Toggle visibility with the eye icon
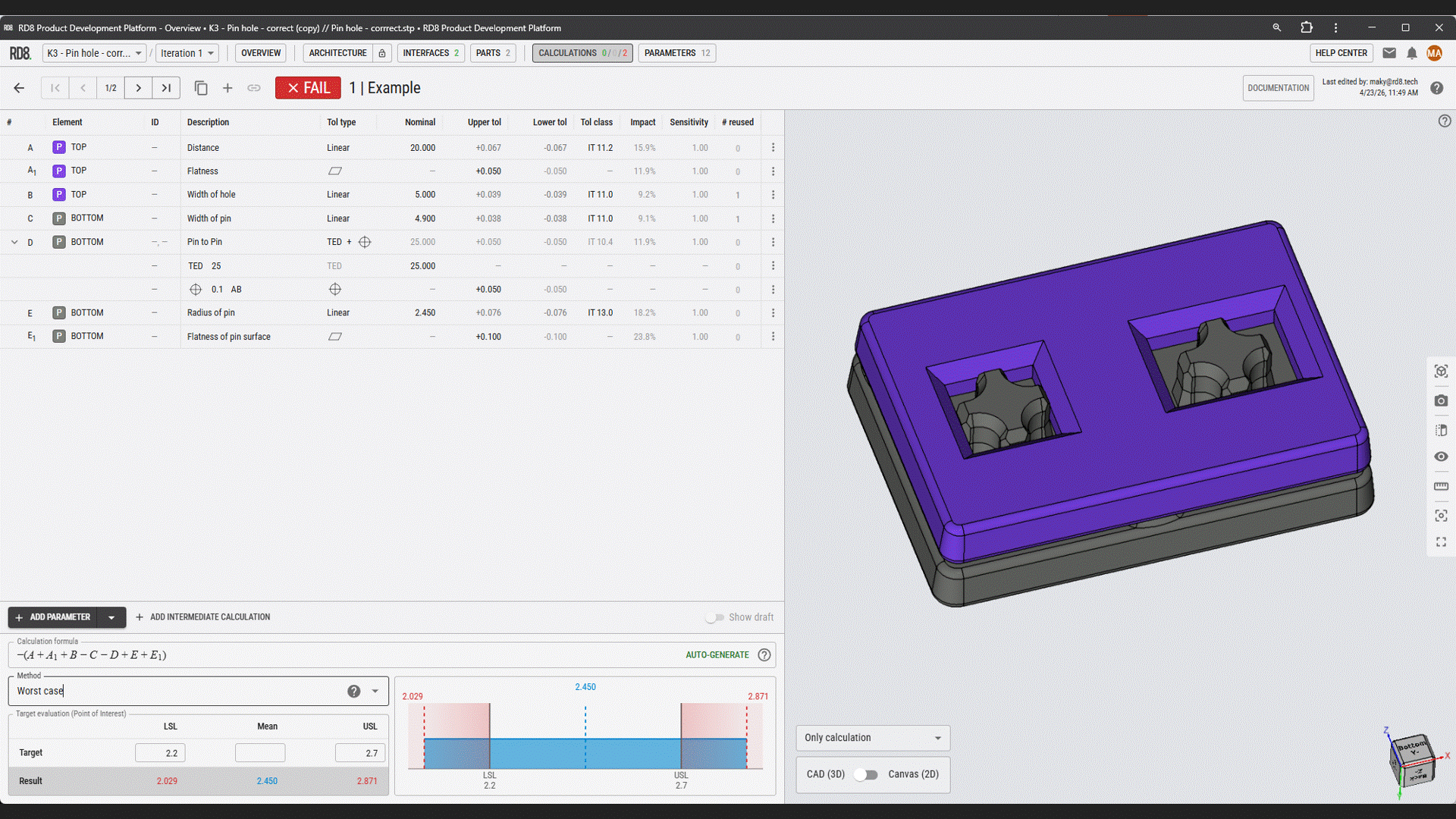The image size is (1456, 819). click(x=1441, y=457)
